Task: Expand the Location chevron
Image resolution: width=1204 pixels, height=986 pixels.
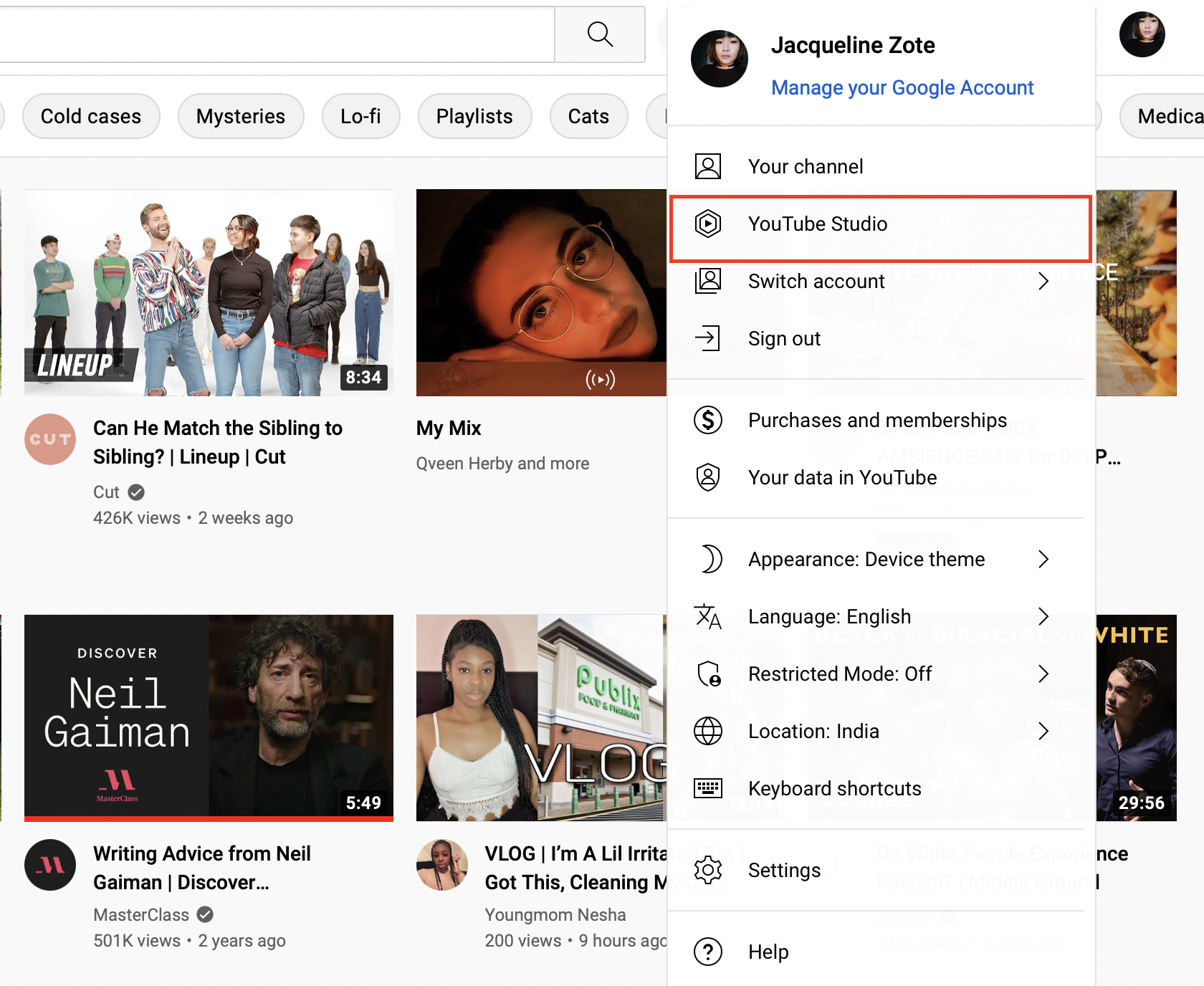Action: 1043,731
